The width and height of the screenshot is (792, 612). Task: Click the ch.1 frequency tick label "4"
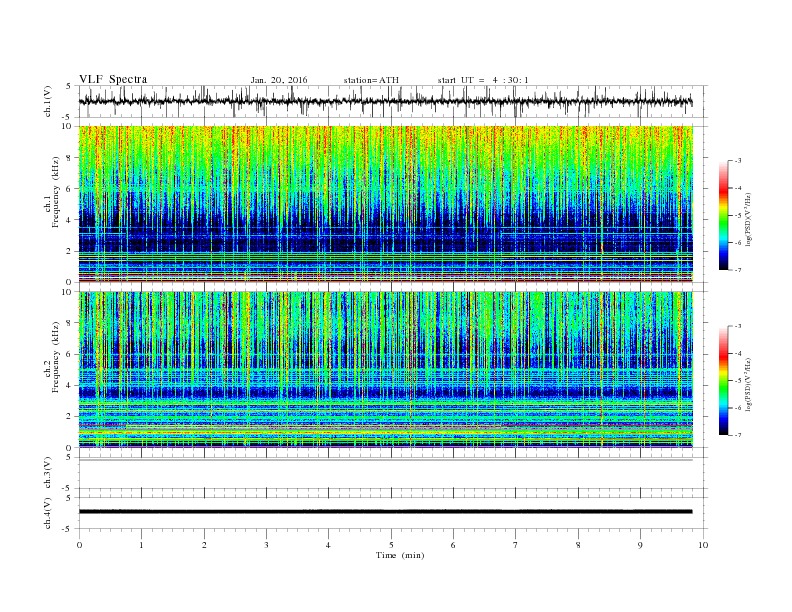[69, 220]
